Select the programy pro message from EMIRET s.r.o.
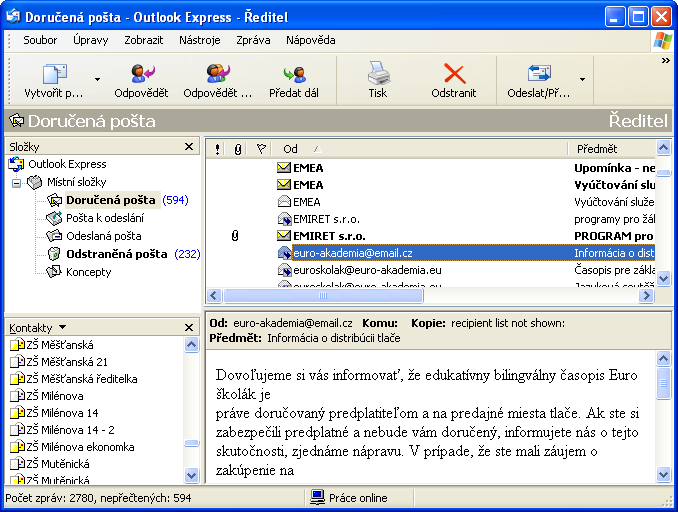Screen dimensions: 678x512 tap(431, 219)
